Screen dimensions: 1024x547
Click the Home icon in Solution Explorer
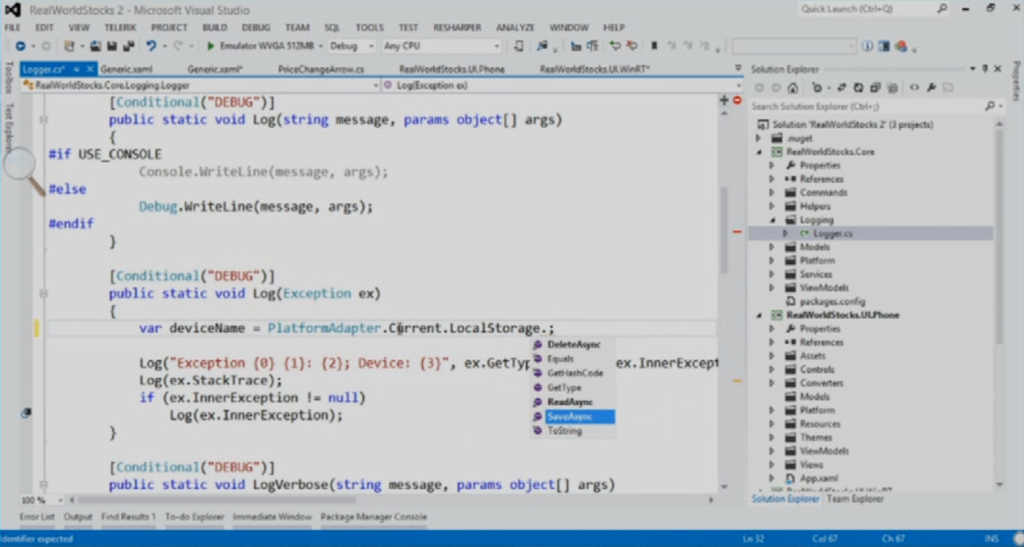click(x=792, y=87)
